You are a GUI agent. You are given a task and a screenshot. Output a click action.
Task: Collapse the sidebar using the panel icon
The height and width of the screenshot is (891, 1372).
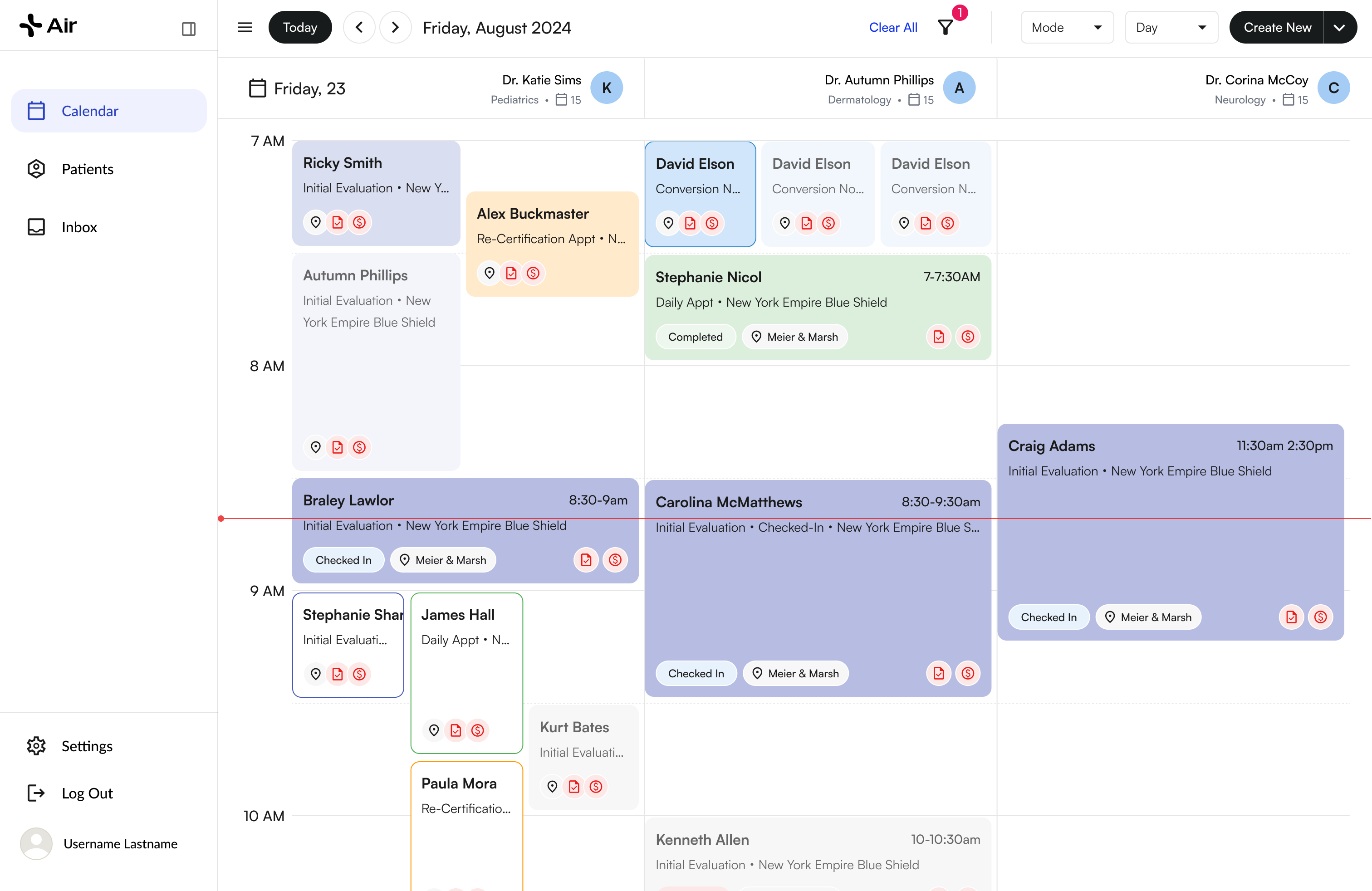[x=188, y=28]
